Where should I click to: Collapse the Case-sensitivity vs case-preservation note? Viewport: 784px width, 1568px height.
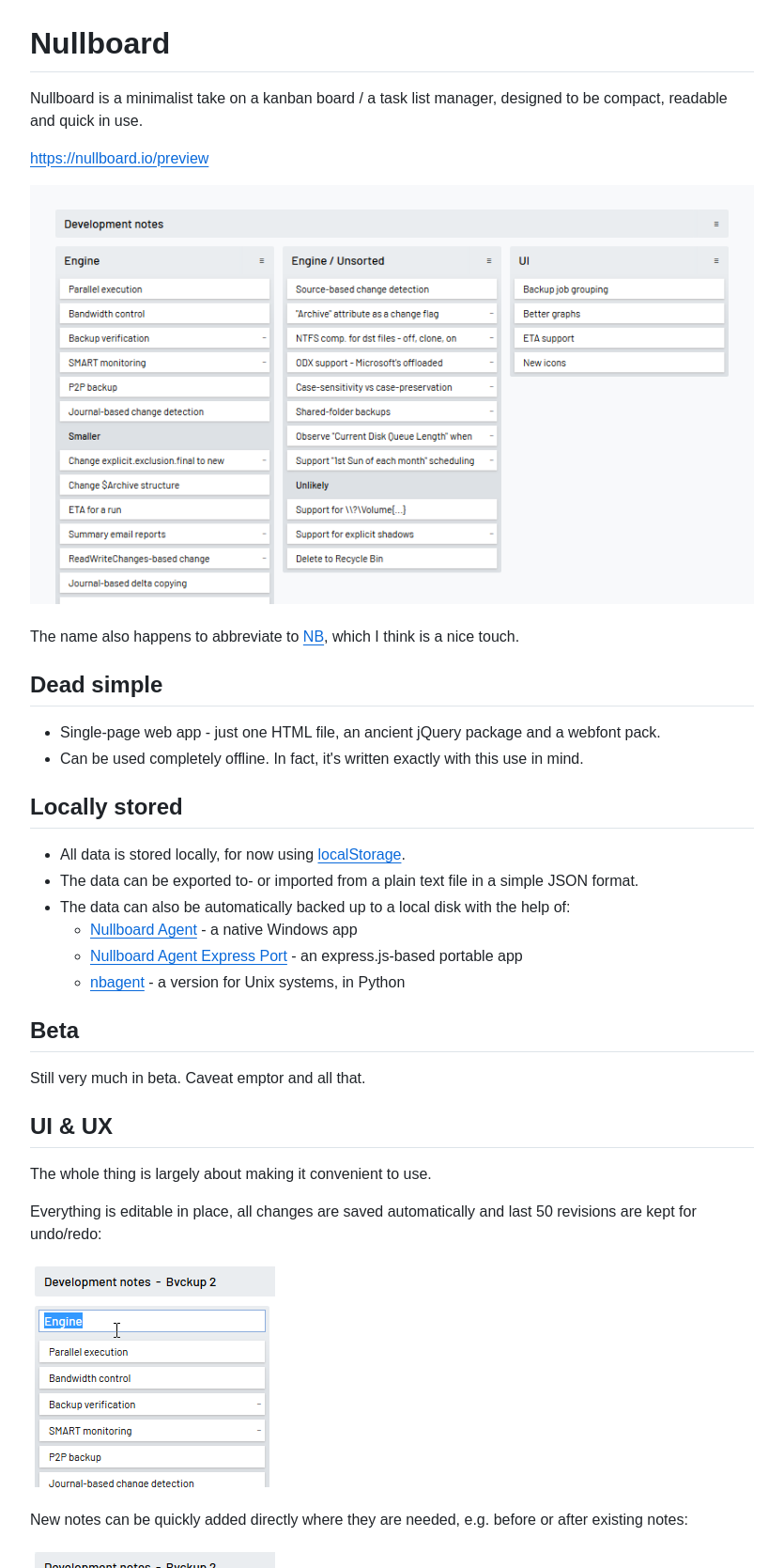(x=490, y=386)
